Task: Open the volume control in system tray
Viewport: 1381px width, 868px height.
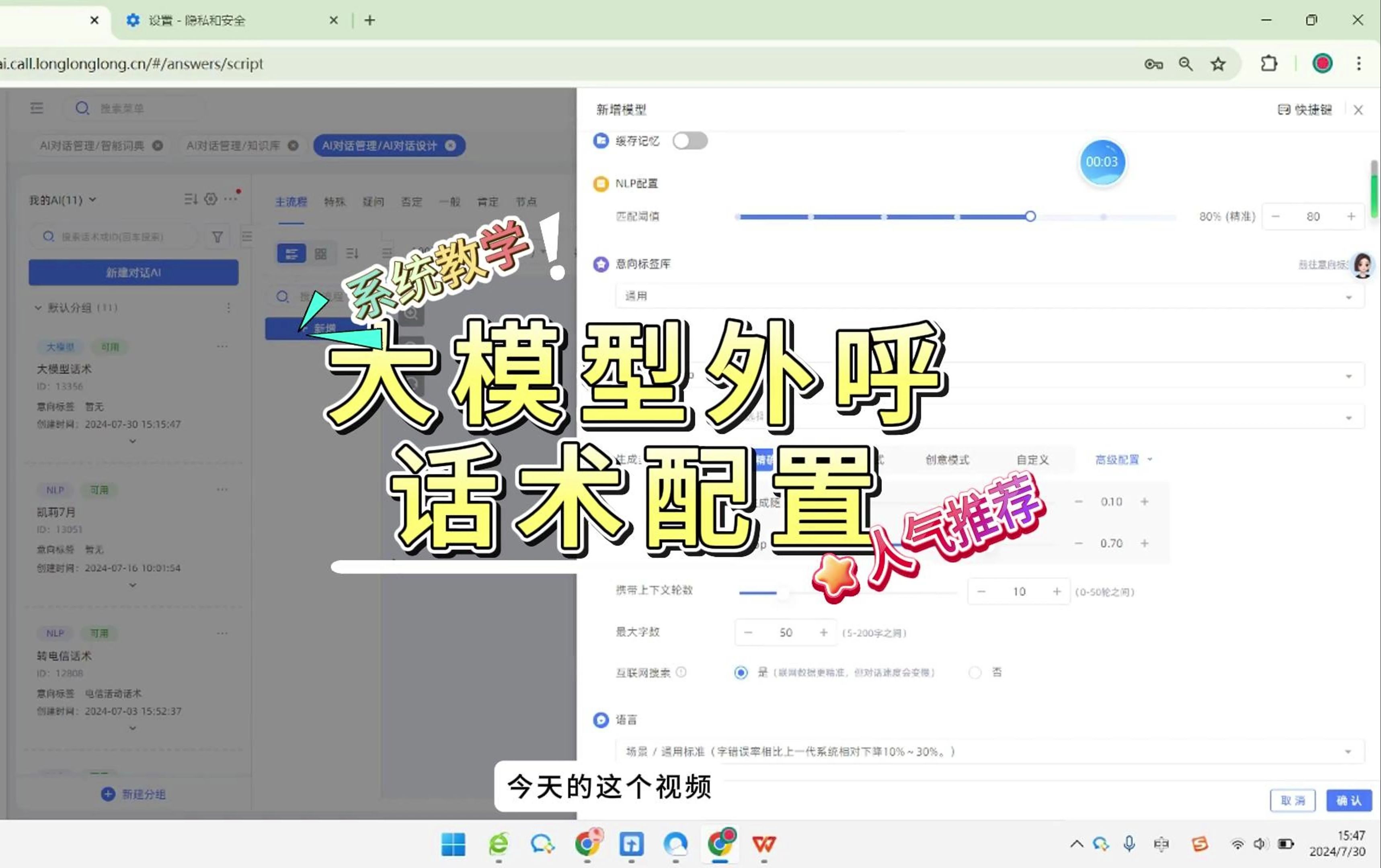Action: click(x=1260, y=844)
